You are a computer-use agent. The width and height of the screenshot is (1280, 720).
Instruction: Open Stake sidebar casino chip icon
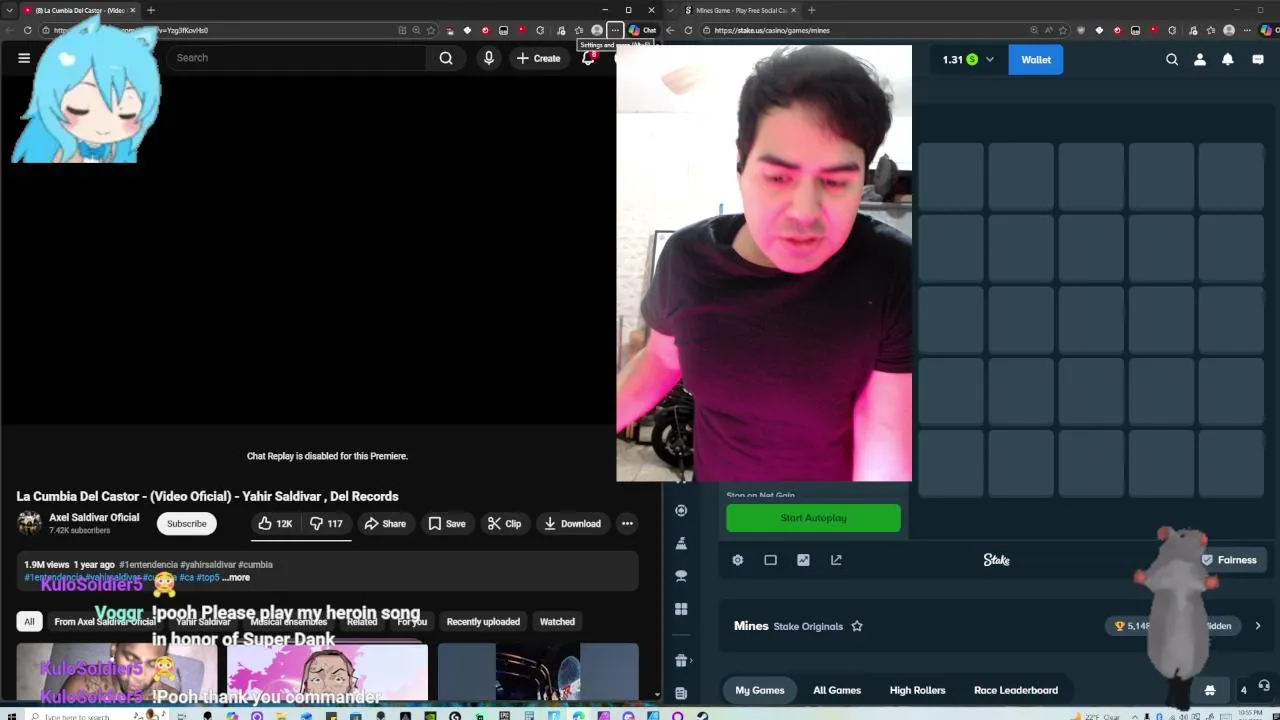[681, 510]
